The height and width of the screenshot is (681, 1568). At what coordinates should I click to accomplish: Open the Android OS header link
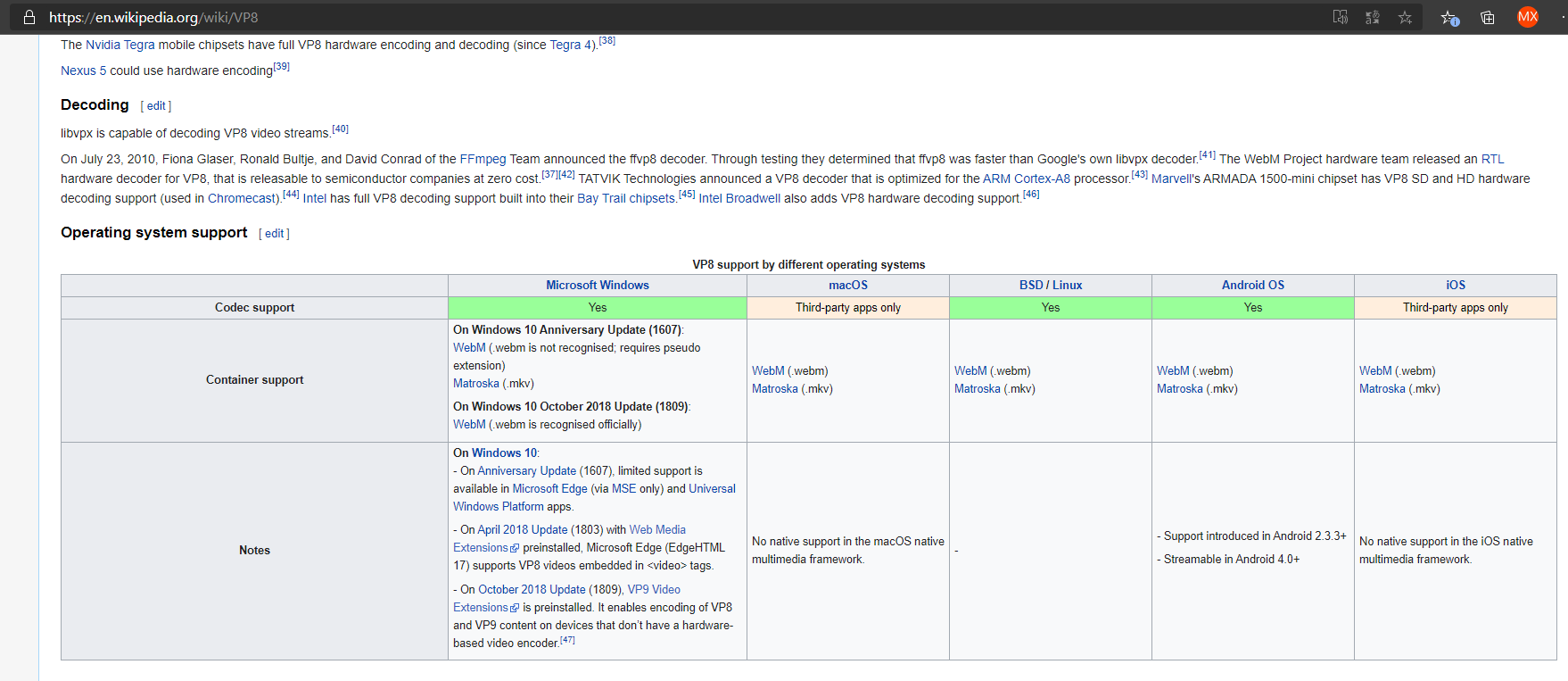click(1253, 286)
